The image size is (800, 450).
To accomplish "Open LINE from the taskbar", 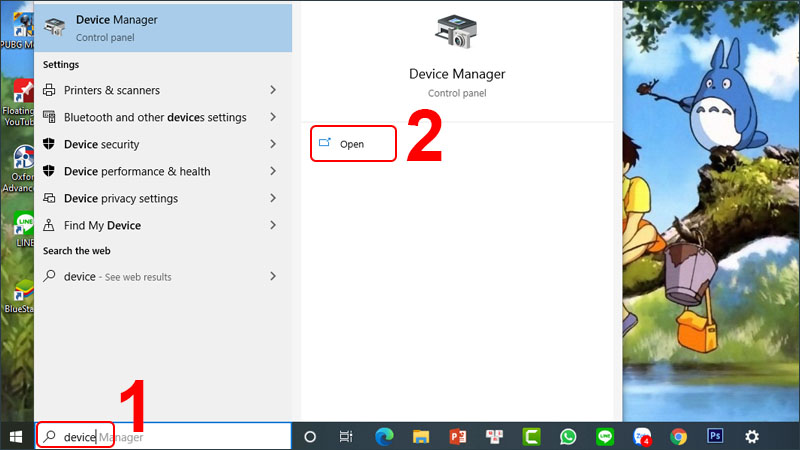I will pos(605,437).
